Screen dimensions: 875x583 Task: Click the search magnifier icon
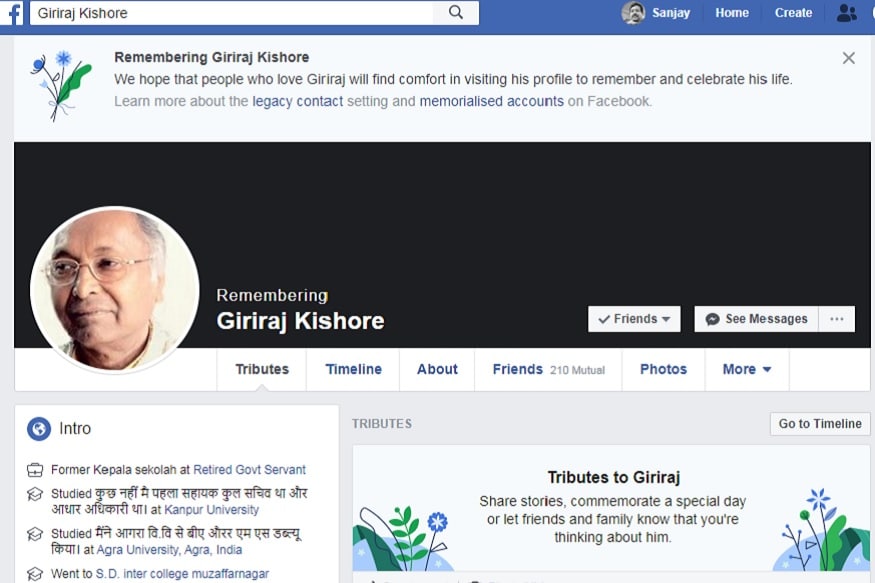point(456,13)
